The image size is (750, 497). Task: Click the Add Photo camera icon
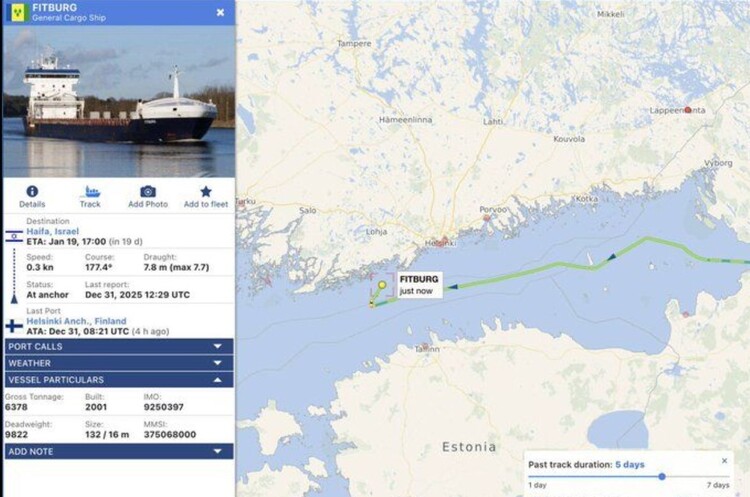148,192
